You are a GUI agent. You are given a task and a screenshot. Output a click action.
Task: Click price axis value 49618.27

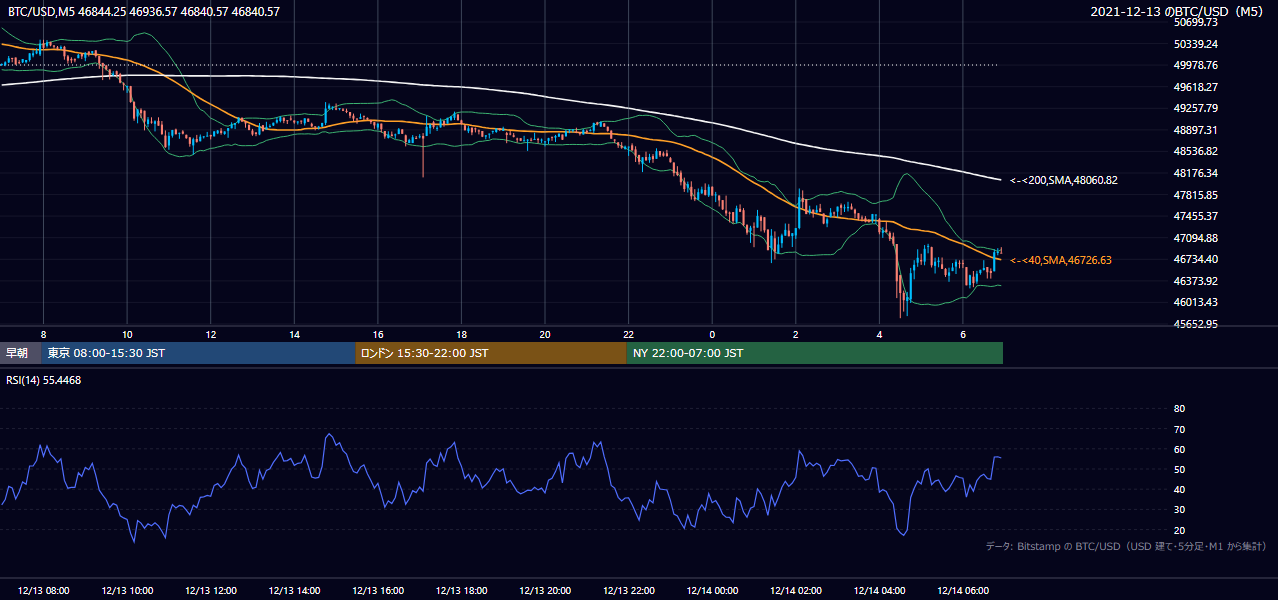[1196, 87]
